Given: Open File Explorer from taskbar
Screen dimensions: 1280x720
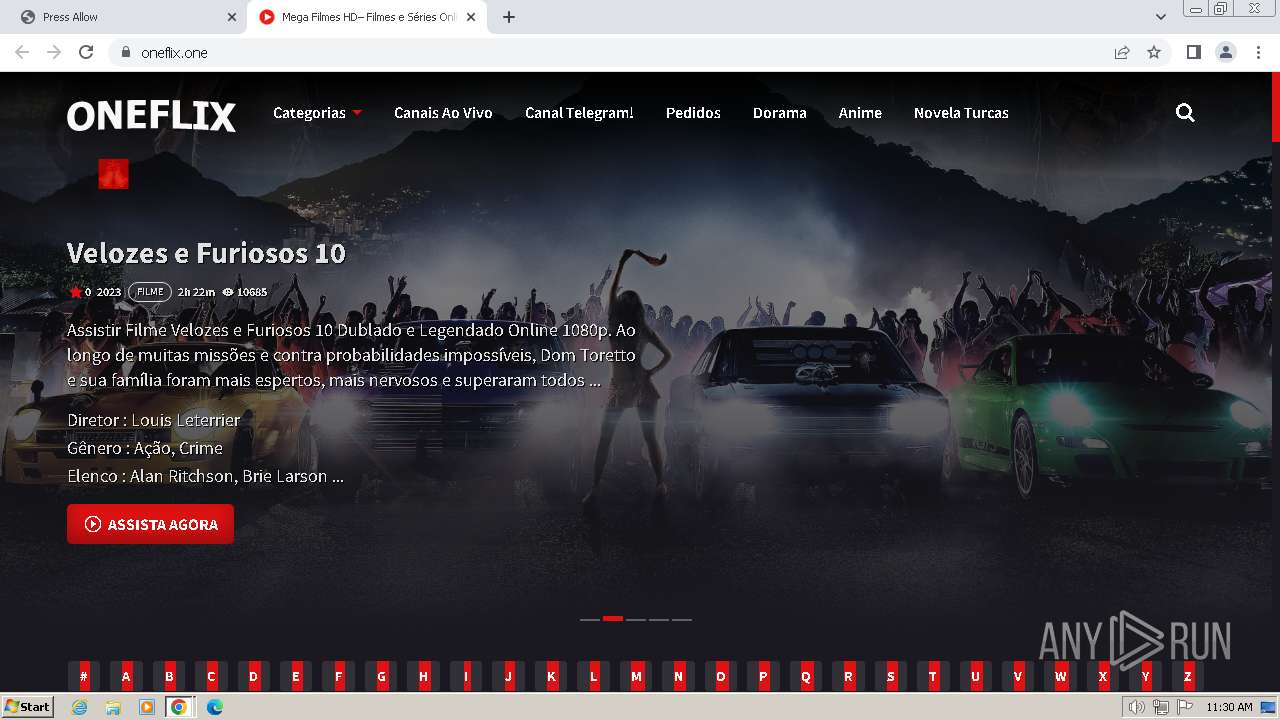Looking at the screenshot, I should tap(113, 707).
